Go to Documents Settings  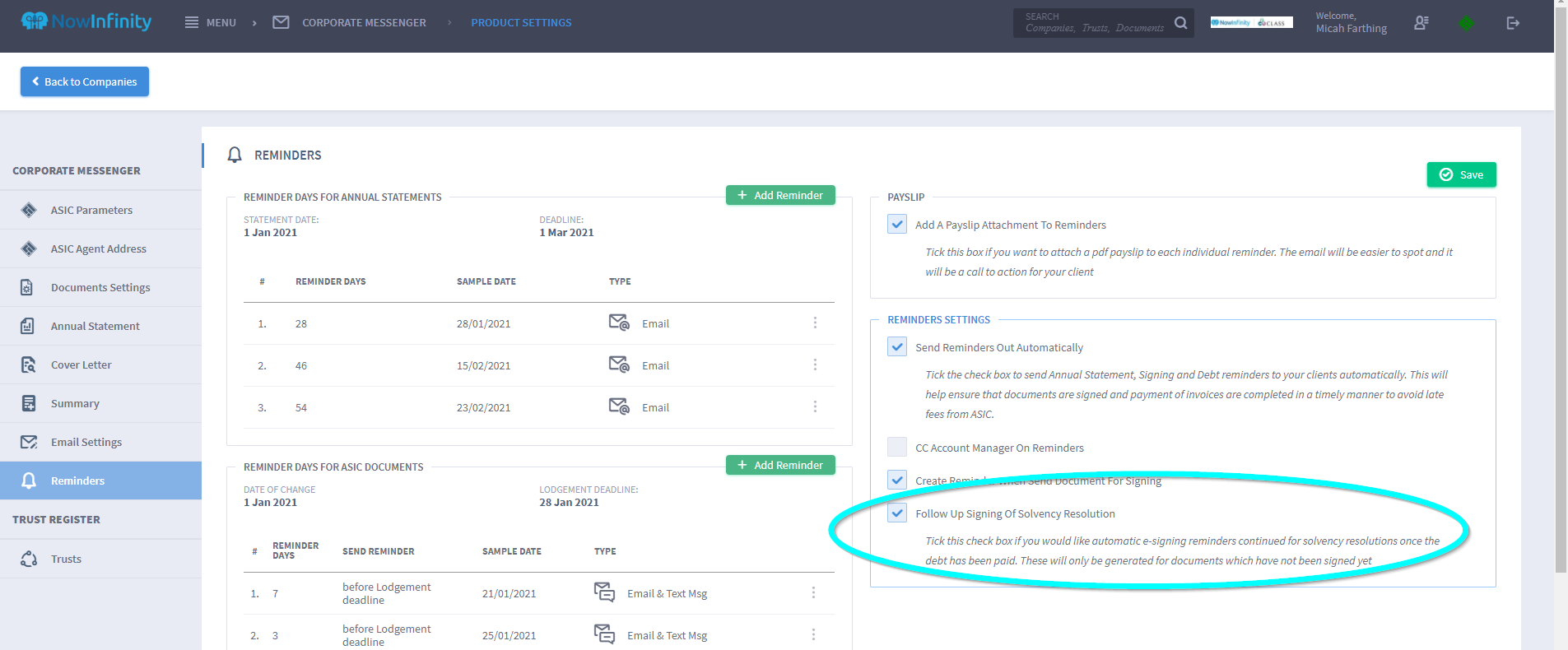100,287
